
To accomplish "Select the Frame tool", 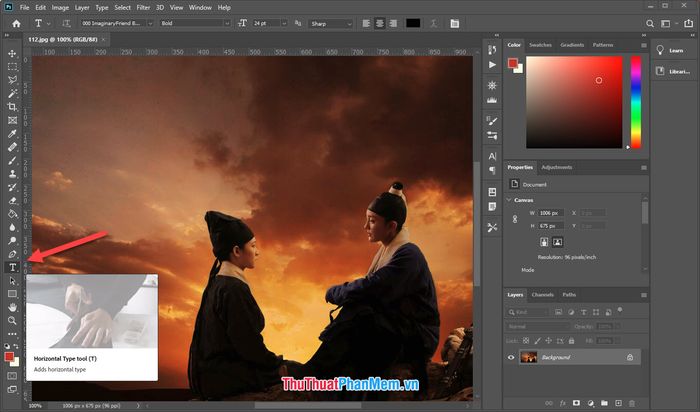I will pos(12,120).
